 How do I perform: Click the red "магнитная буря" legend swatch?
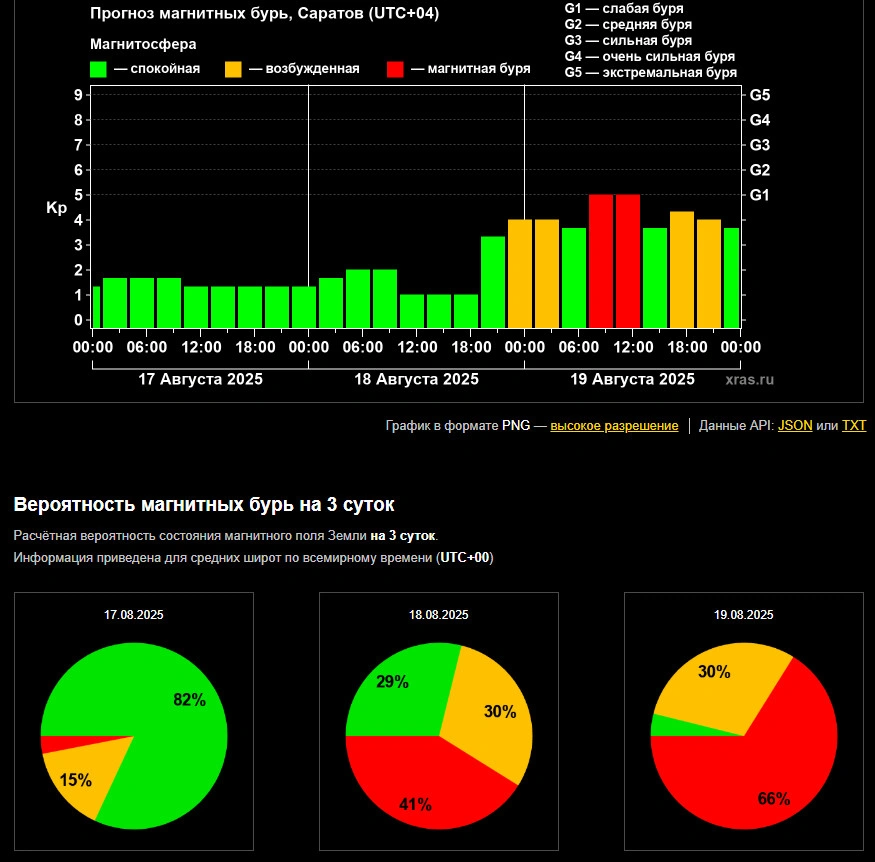click(395, 69)
